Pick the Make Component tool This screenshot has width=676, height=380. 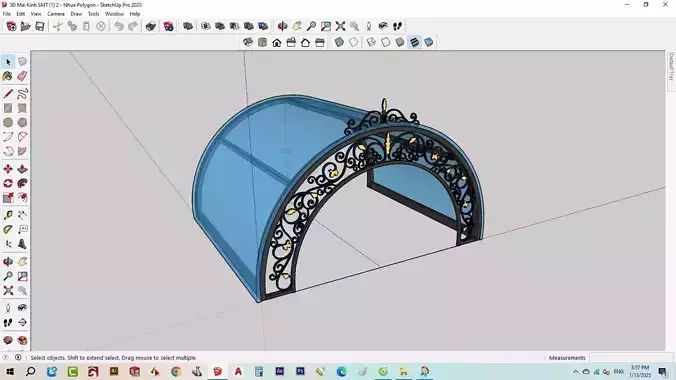tap(22, 62)
